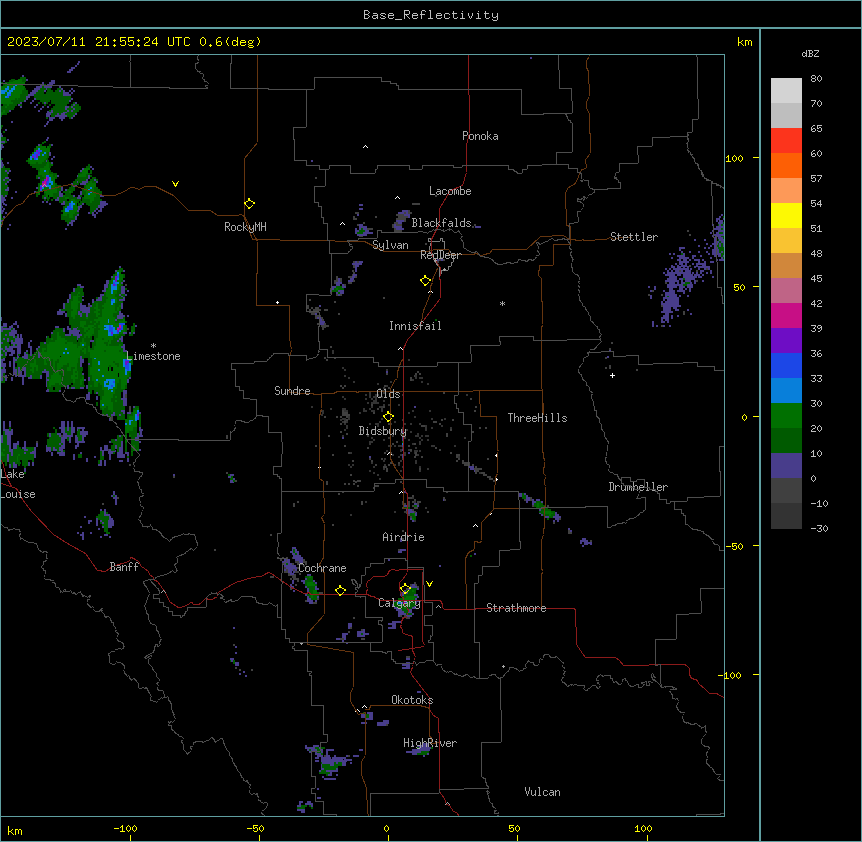The image size is (862, 842).
Task: Select the Drumheller label
Action: [638, 487]
